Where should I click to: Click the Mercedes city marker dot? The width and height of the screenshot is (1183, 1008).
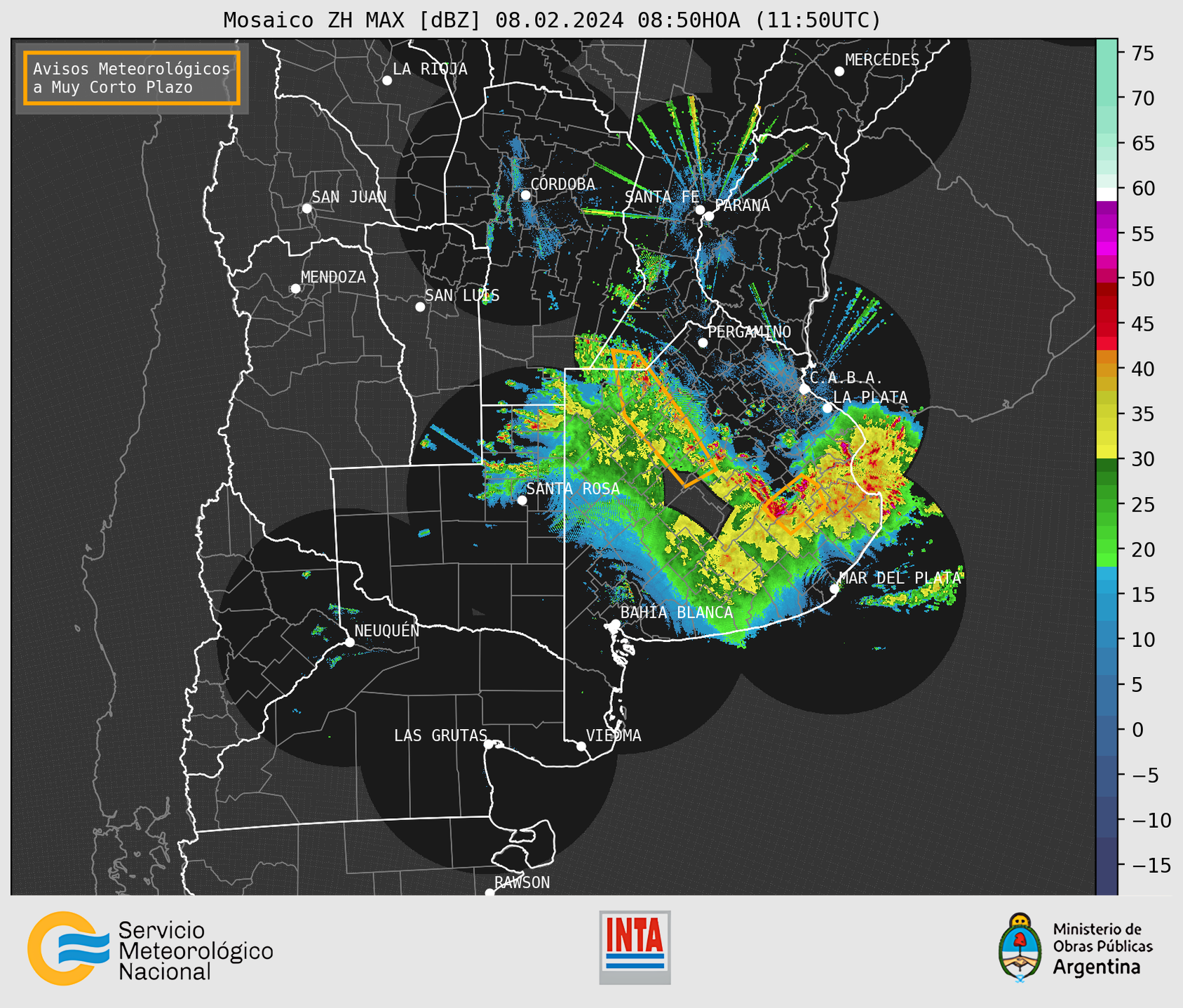pos(839,71)
